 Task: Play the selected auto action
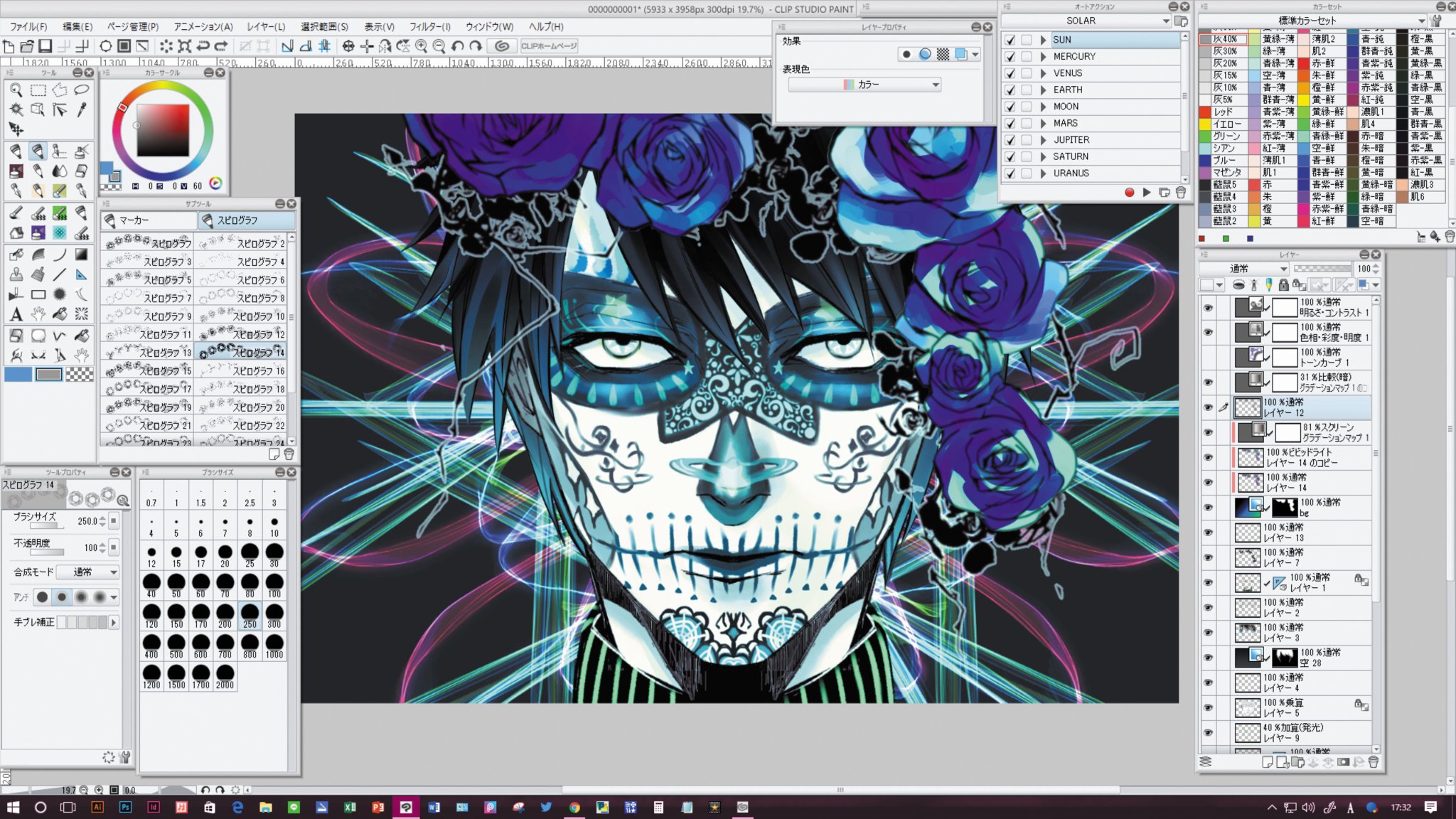click(x=1147, y=193)
